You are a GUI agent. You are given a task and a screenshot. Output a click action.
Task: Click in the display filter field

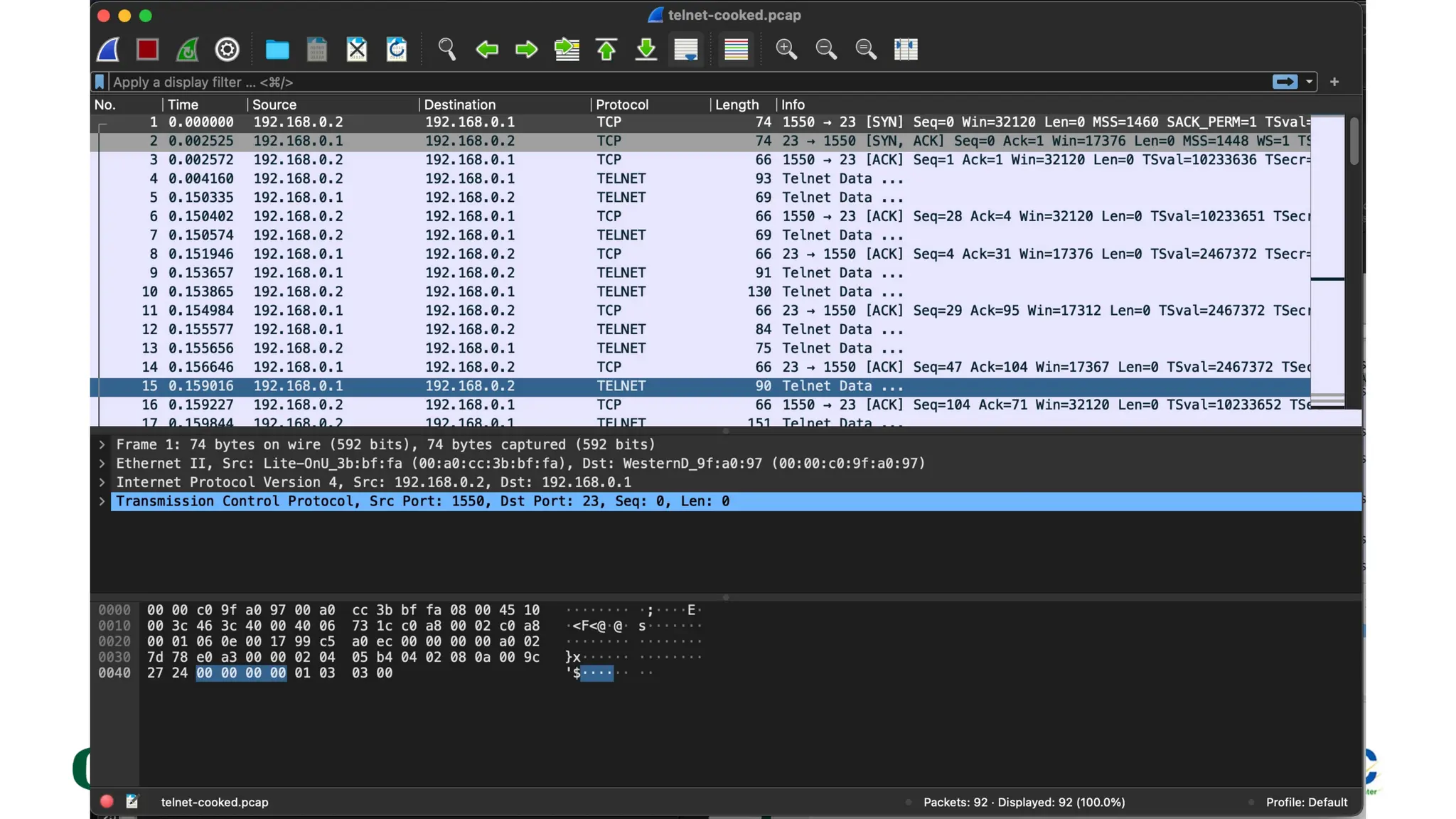pyautogui.click(x=640, y=82)
